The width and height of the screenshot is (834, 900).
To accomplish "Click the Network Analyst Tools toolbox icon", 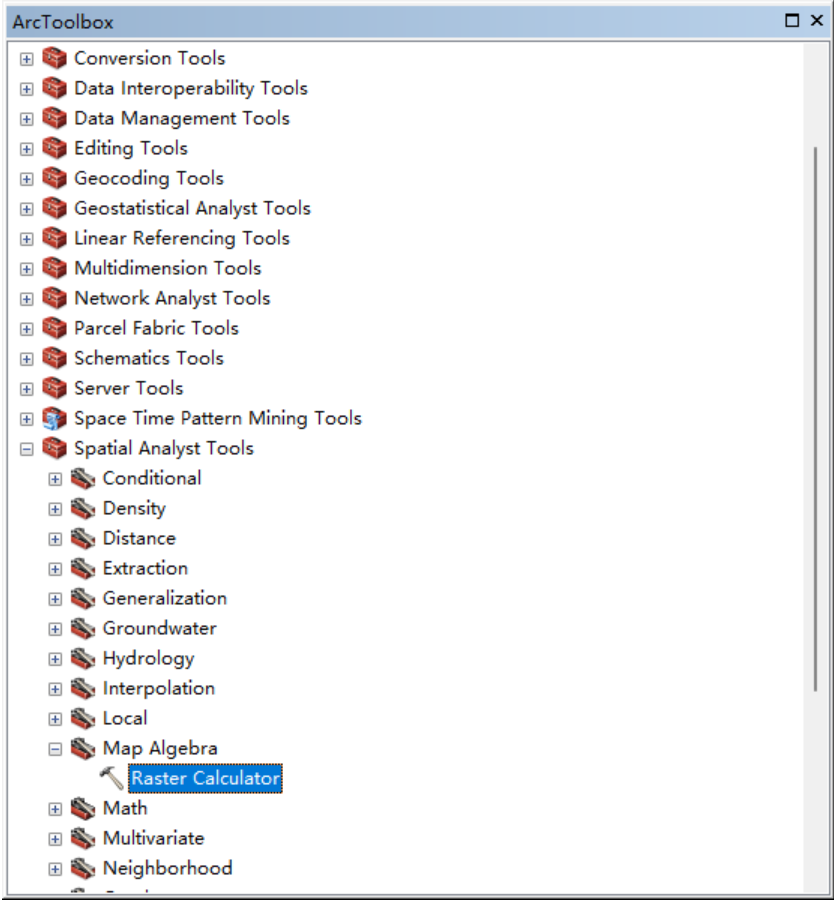I will tap(55, 298).
